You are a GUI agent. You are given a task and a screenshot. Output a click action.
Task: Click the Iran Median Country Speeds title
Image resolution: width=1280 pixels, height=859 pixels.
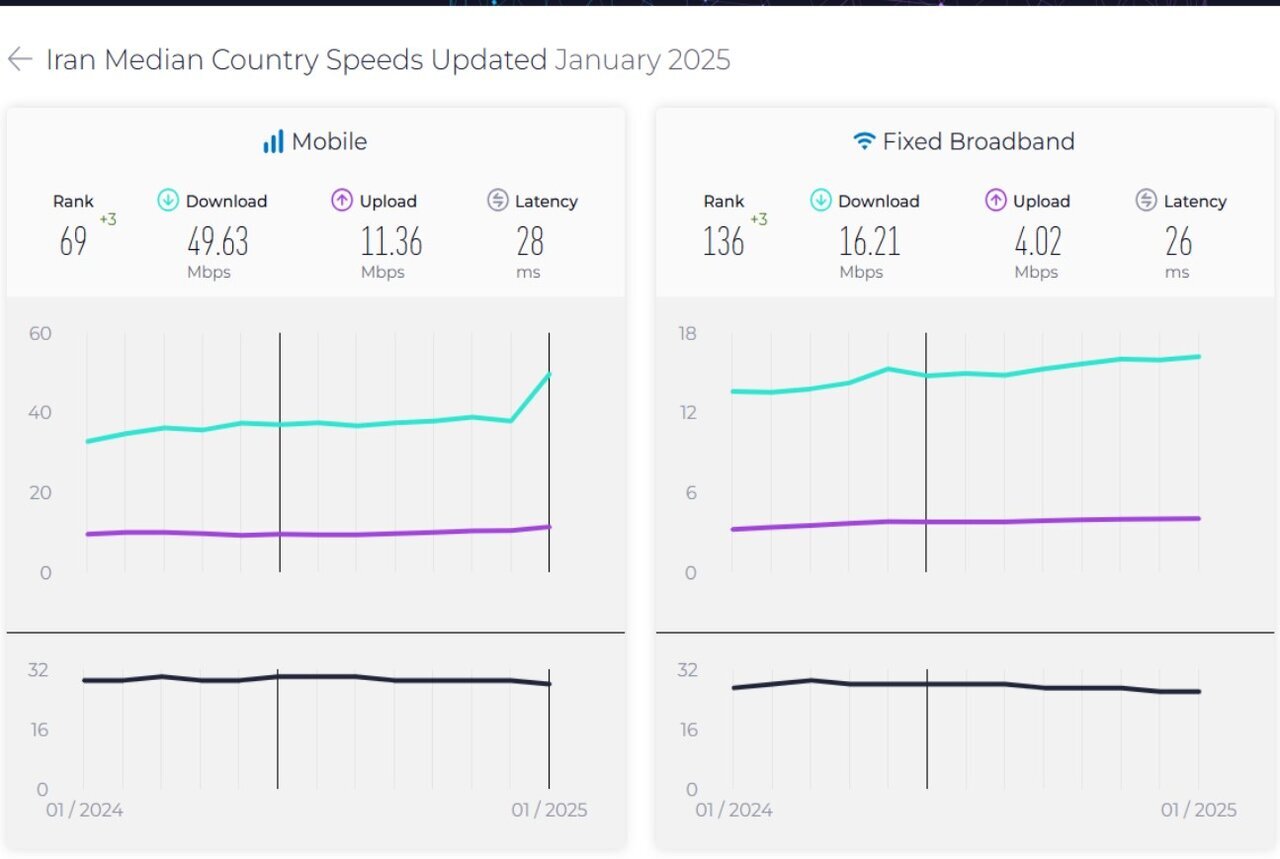point(296,60)
